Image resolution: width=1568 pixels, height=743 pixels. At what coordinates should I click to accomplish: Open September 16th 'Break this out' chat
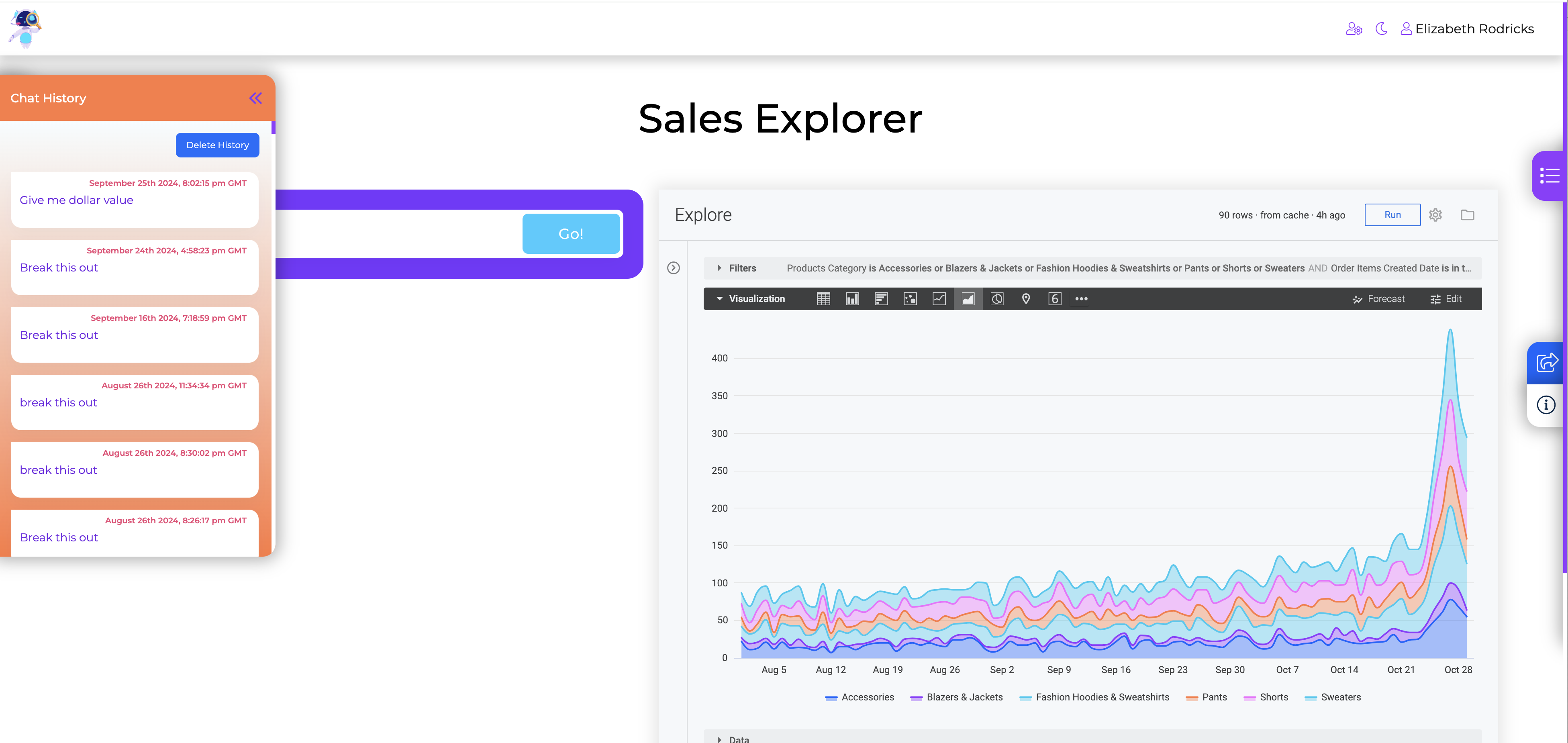tap(135, 335)
